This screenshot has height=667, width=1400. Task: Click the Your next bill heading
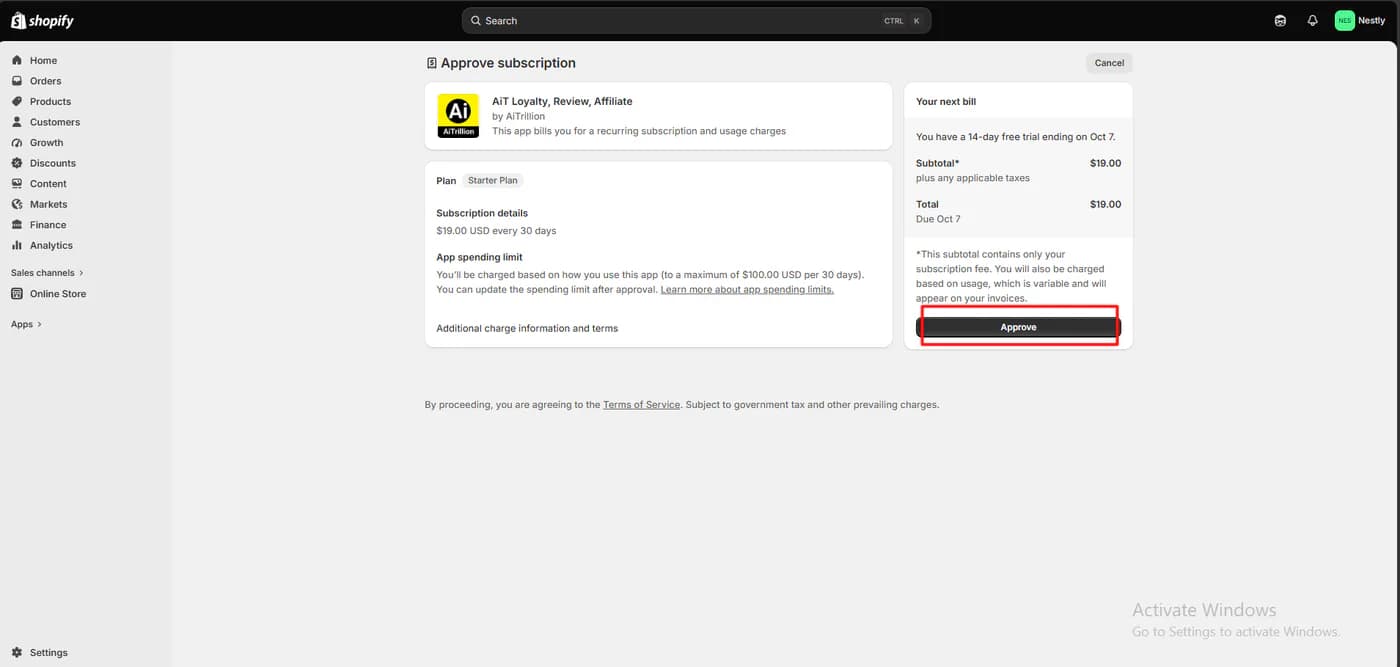pyautogui.click(x=946, y=102)
